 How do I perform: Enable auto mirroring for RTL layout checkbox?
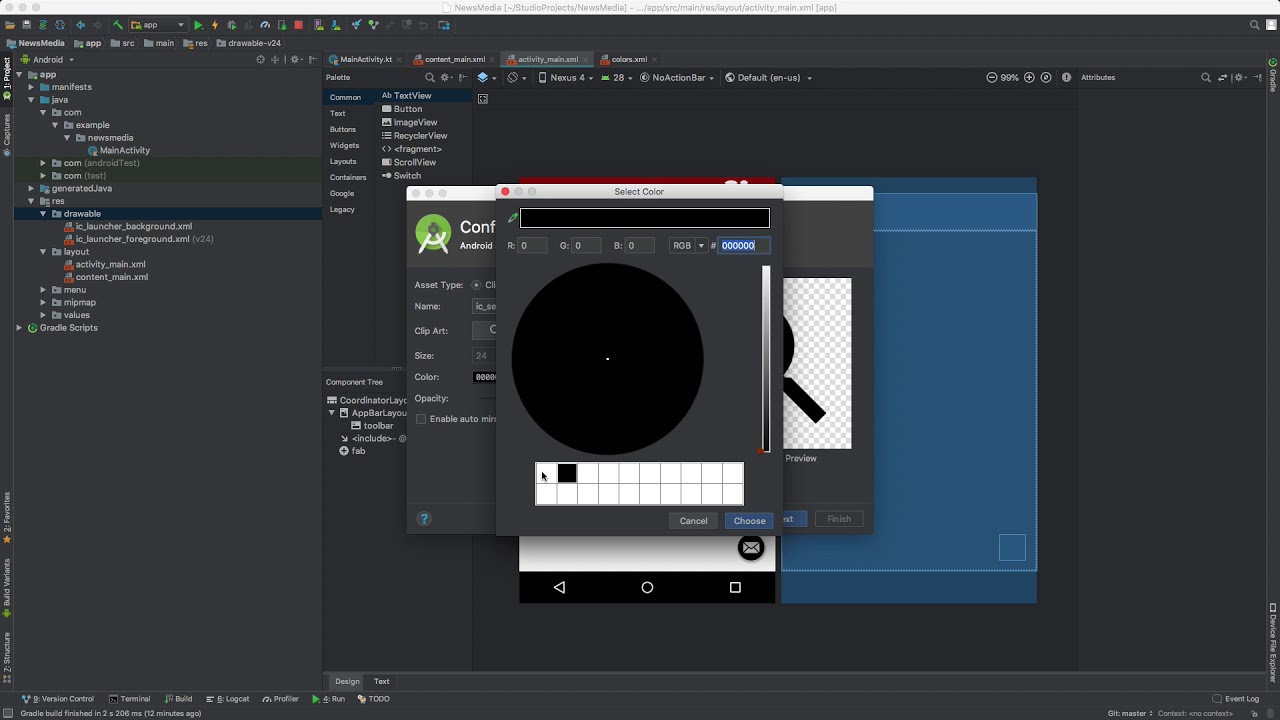click(421, 419)
